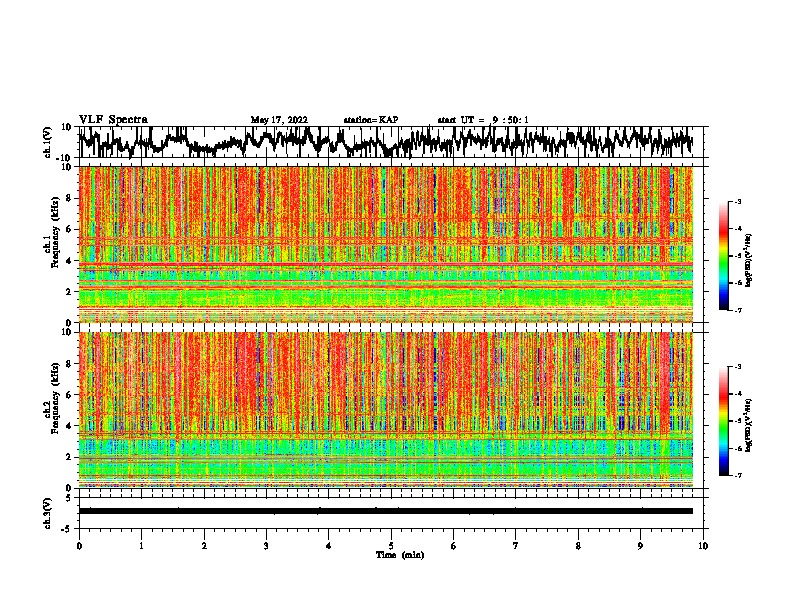Click time axis tick label "8"

tap(578, 546)
